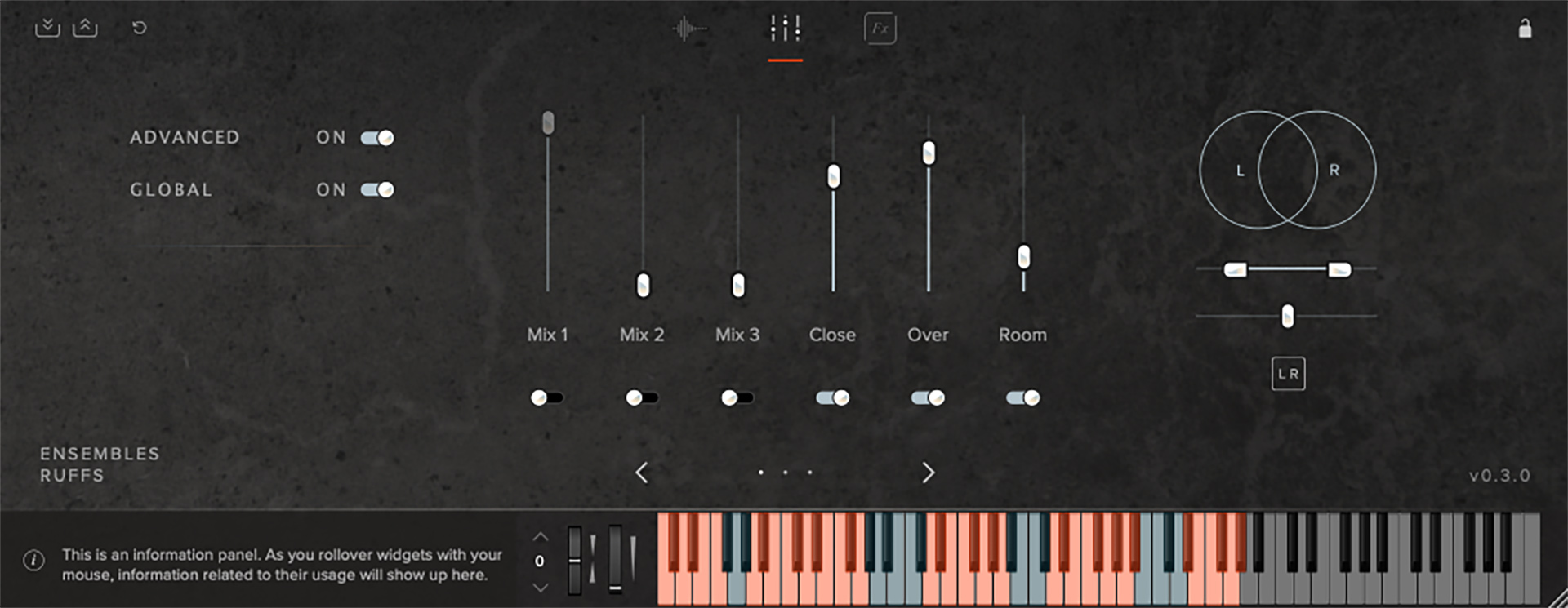The image size is (1568, 608).
Task: Open the Fx effects page
Action: tap(880, 29)
